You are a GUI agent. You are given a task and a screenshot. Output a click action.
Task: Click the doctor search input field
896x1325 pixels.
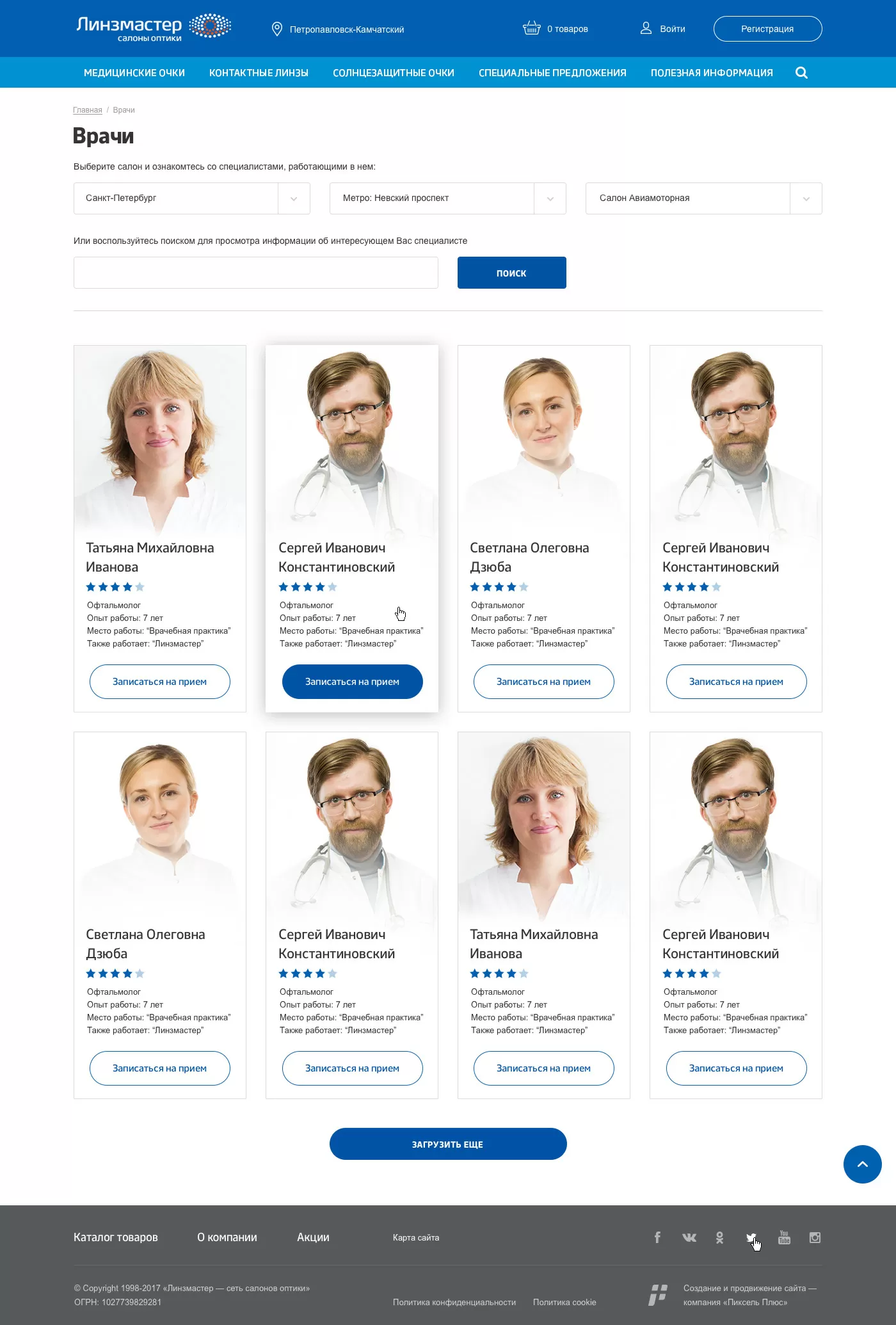coord(256,273)
